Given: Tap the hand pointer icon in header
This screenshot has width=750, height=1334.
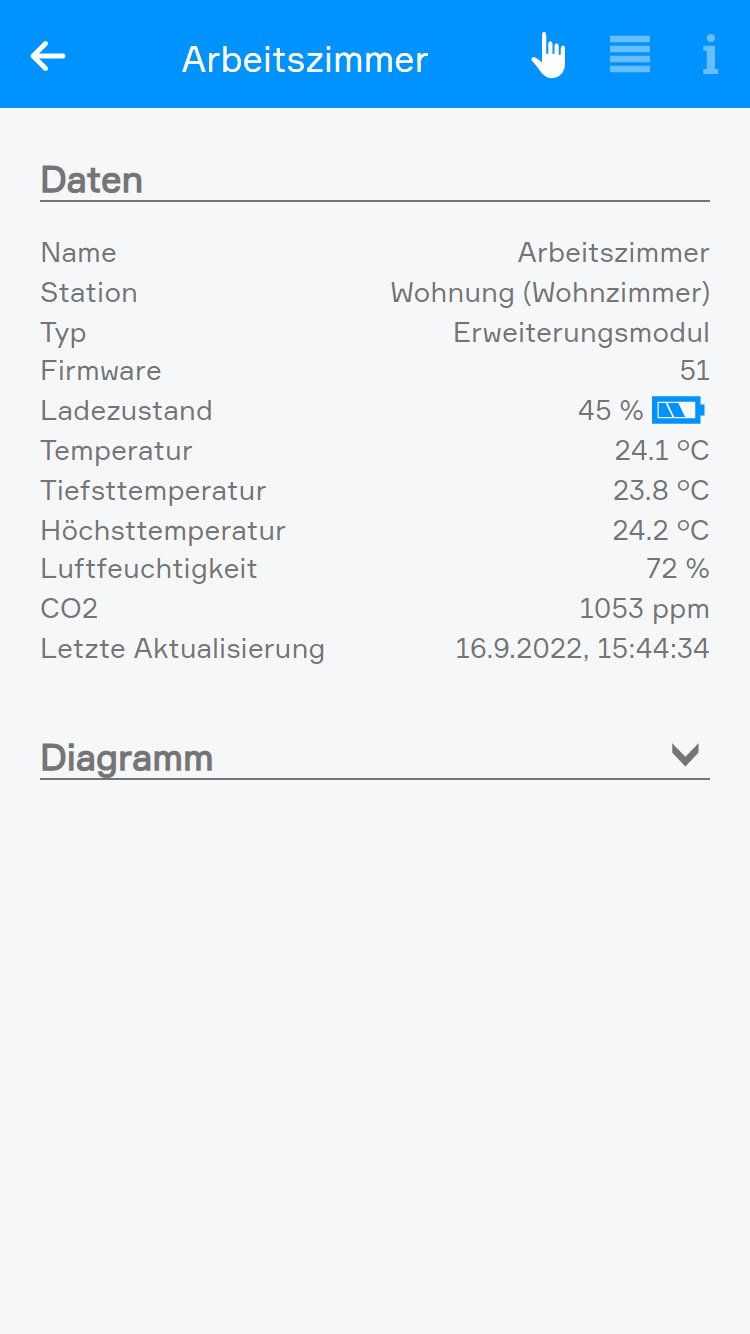Looking at the screenshot, I should [x=548, y=55].
